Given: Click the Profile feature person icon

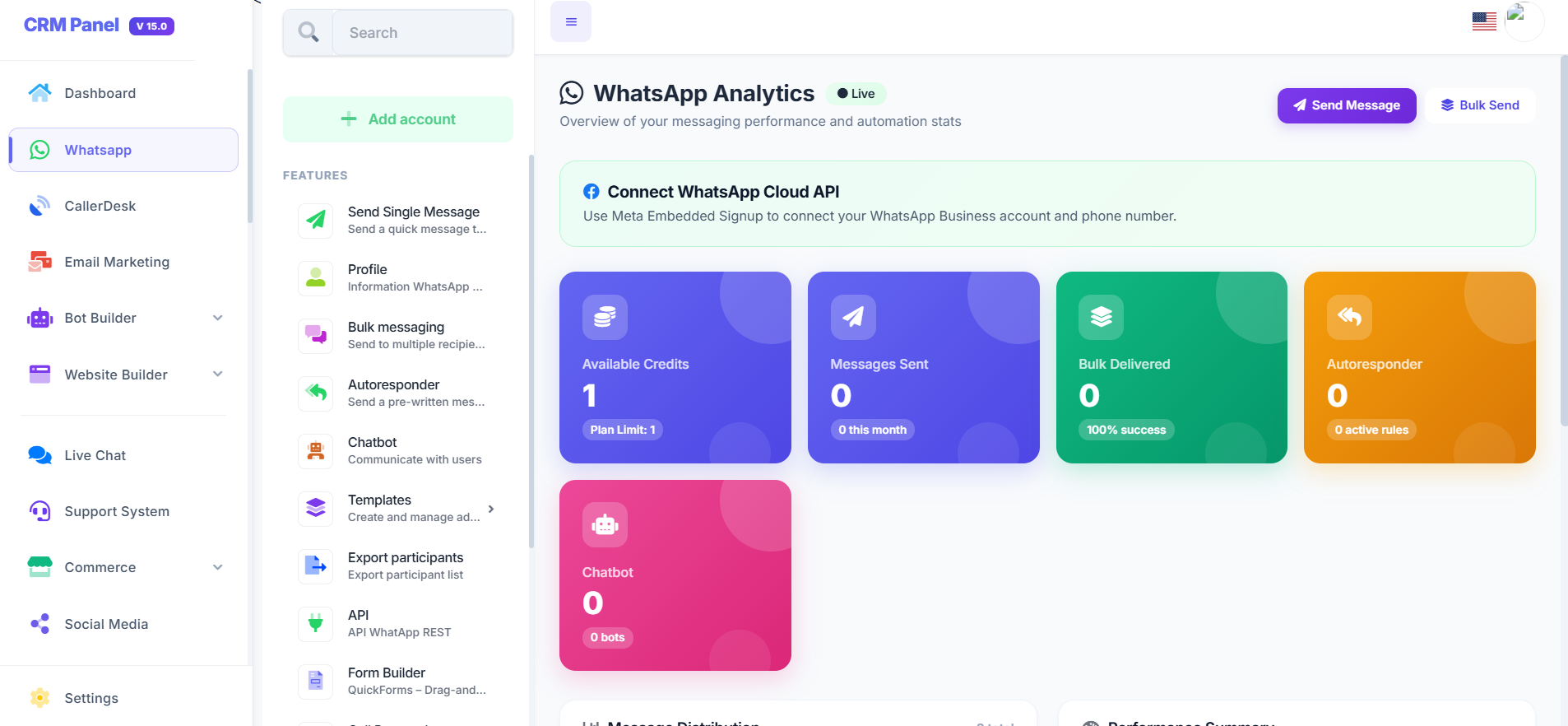Looking at the screenshot, I should click(316, 278).
